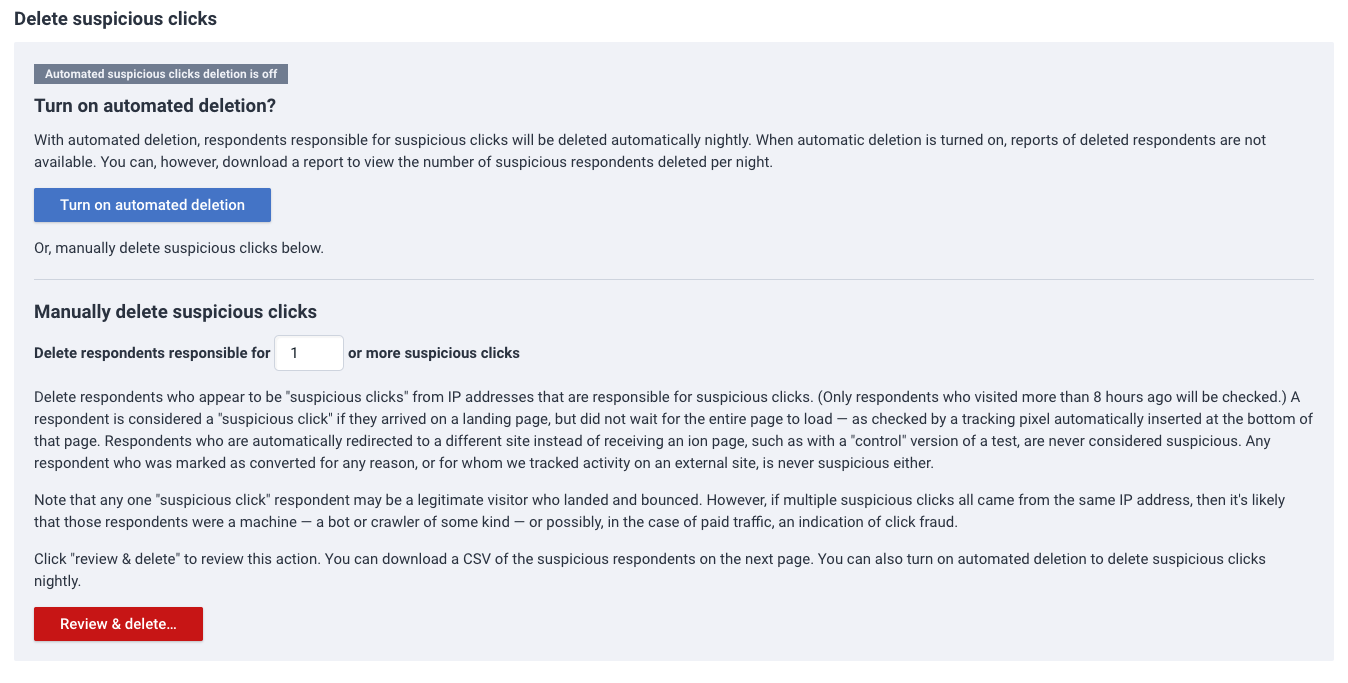1348x683 pixels.
Task: Click the 'Delete suspicious clicks' page title
Action: point(115,19)
